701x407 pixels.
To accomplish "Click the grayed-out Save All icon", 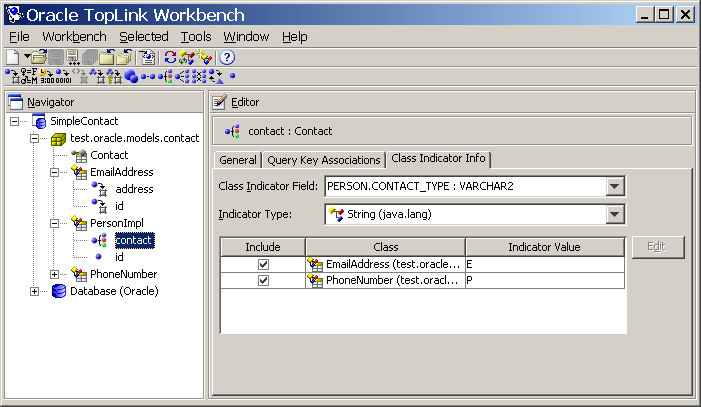I will tap(90, 57).
